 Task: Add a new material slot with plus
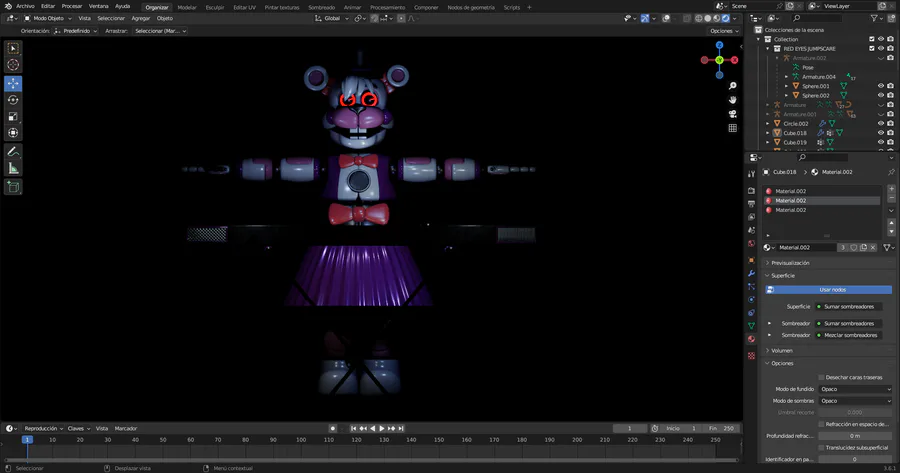[x=891, y=189]
